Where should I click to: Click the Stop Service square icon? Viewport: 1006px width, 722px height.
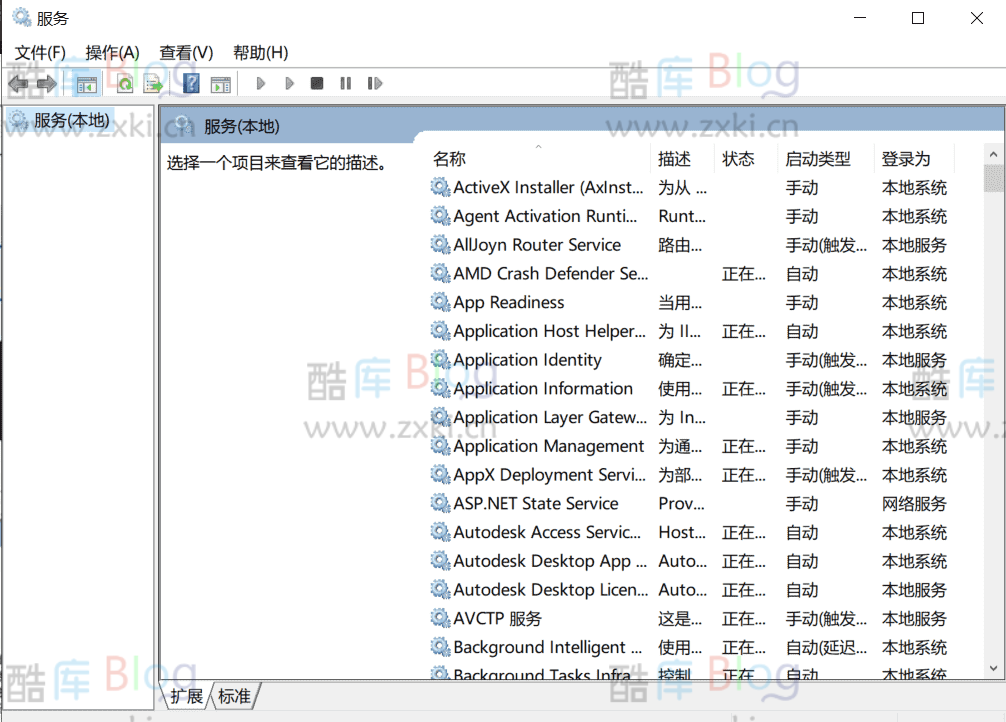coord(316,83)
